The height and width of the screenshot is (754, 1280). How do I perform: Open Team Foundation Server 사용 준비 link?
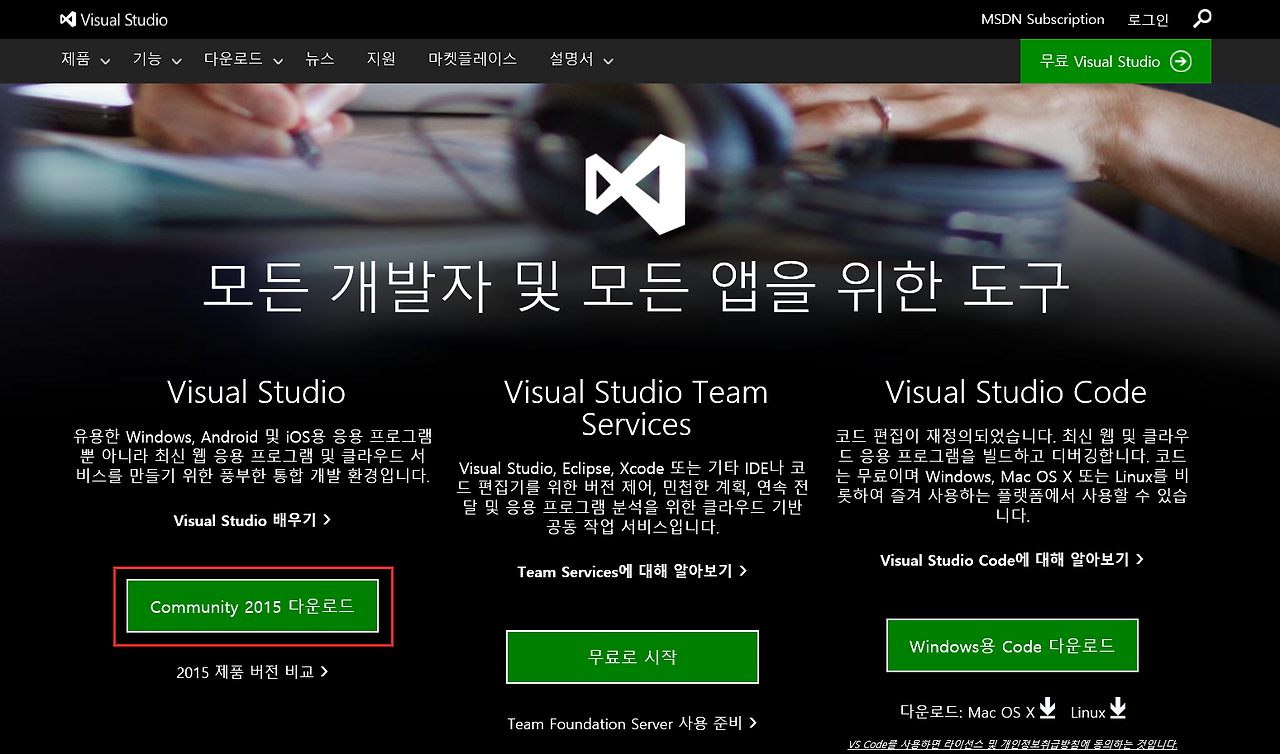[632, 723]
